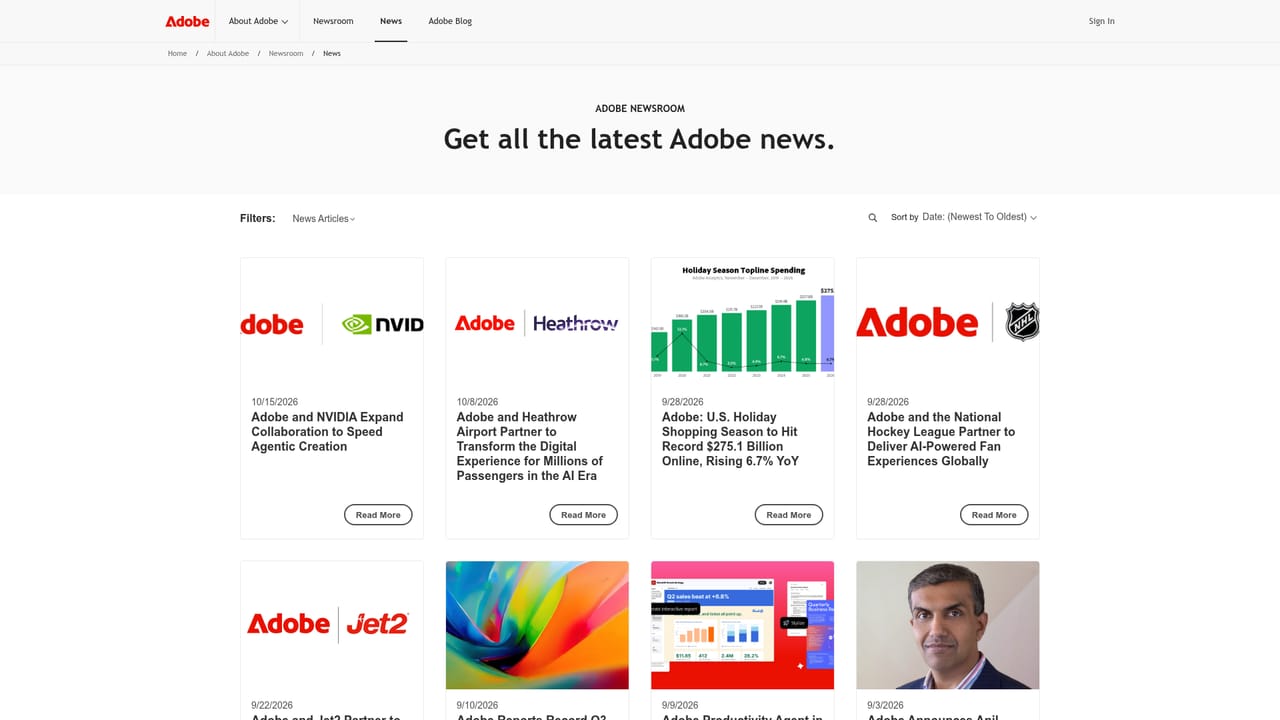Screen dimensions: 1280x720
Task: Go to the Newsroom nav item
Action: click(333, 21)
